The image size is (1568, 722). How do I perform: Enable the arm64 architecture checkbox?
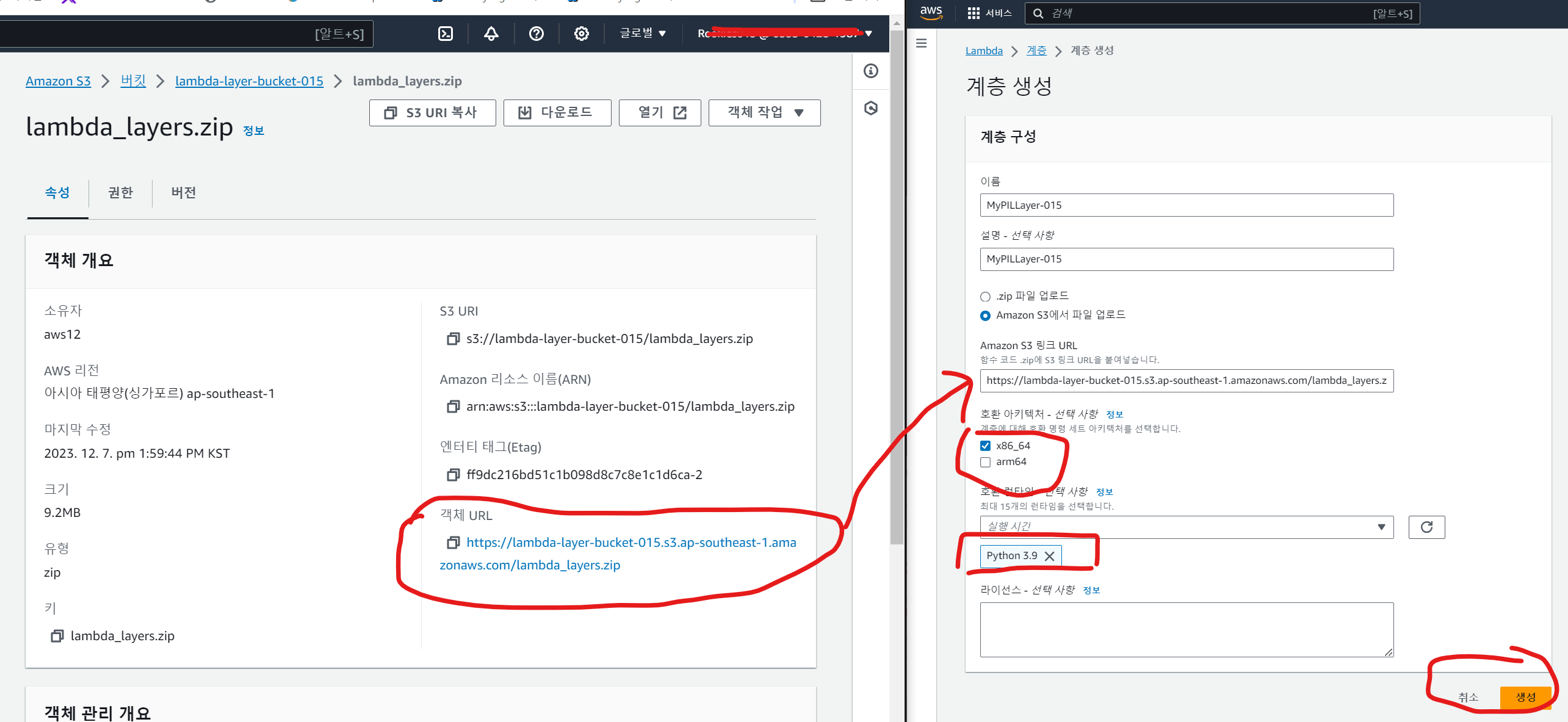(985, 462)
